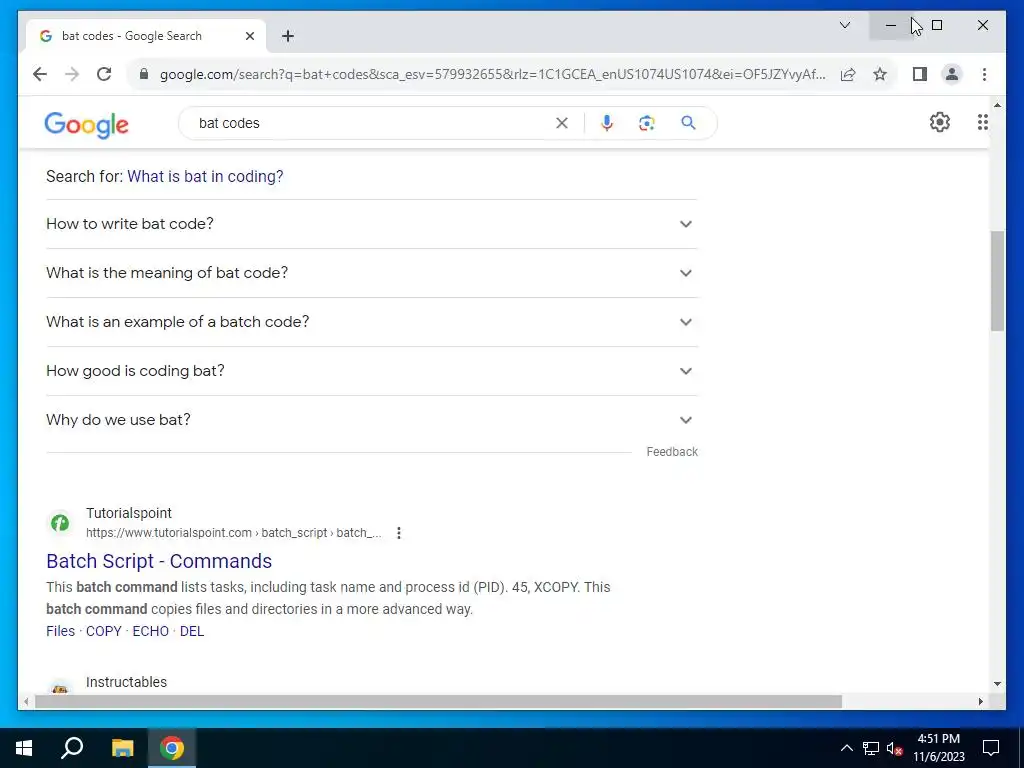
Task: Open new tab with plus button
Action: click(288, 36)
